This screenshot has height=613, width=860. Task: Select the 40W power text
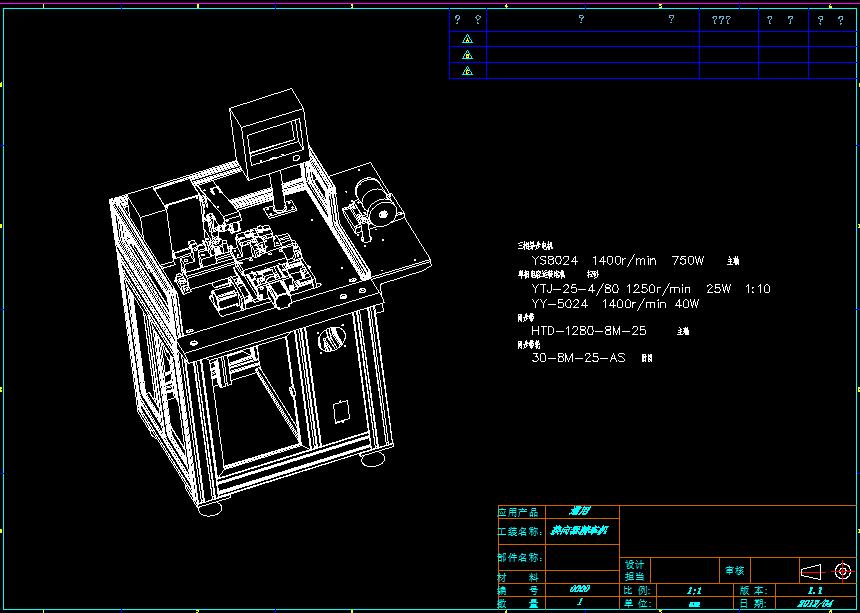[x=687, y=304]
